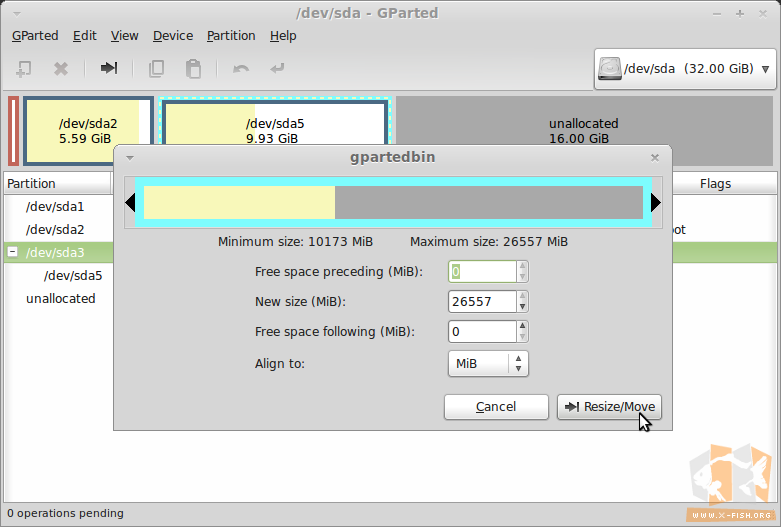Open the Partition menu
The height and width of the screenshot is (527, 781).
click(231, 36)
